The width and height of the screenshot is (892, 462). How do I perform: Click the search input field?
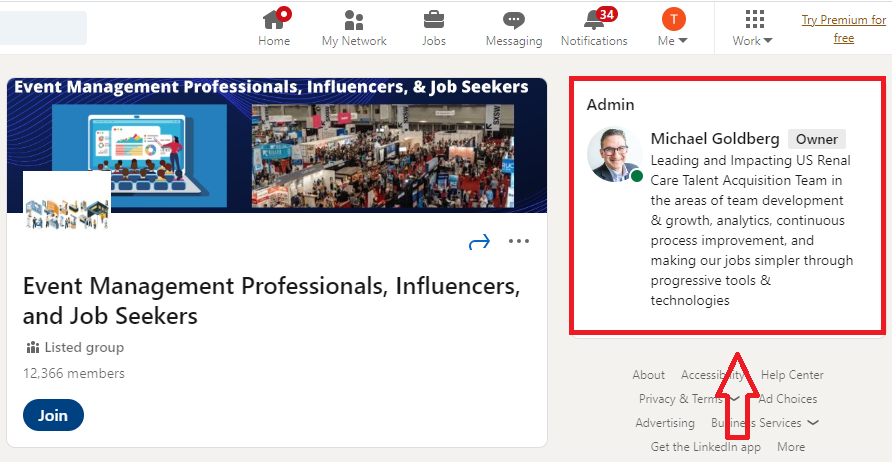coord(43,28)
